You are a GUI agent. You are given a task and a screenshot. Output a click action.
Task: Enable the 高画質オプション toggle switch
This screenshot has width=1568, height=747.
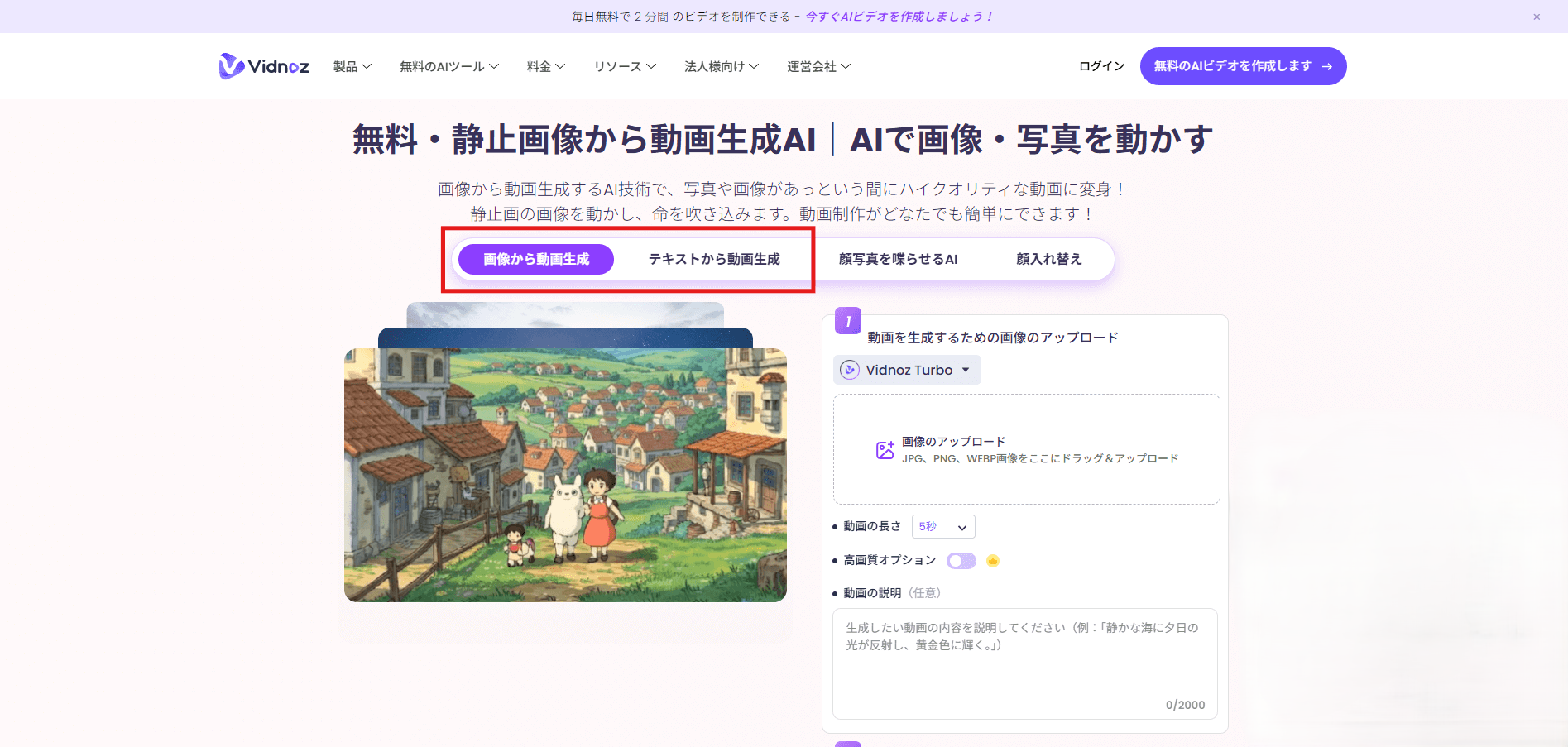[961, 560]
